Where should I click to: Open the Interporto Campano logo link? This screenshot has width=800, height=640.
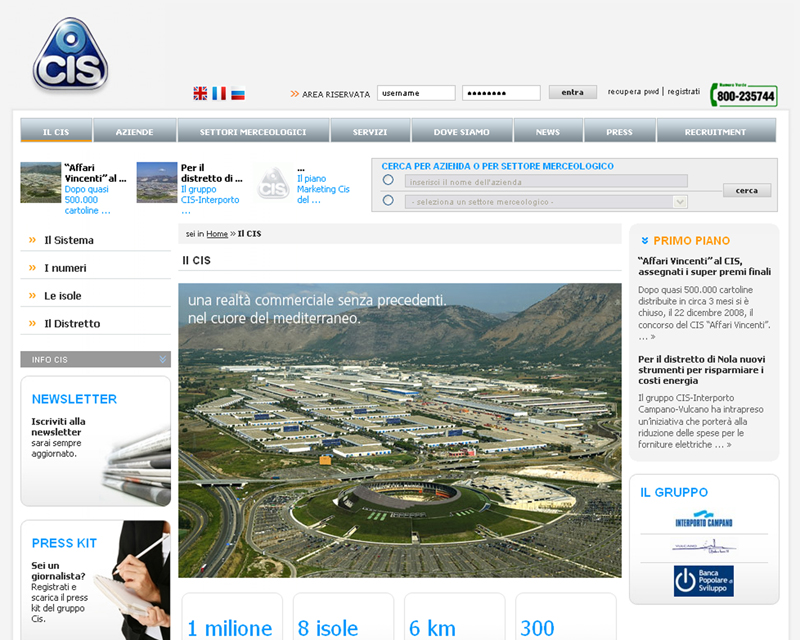704,519
